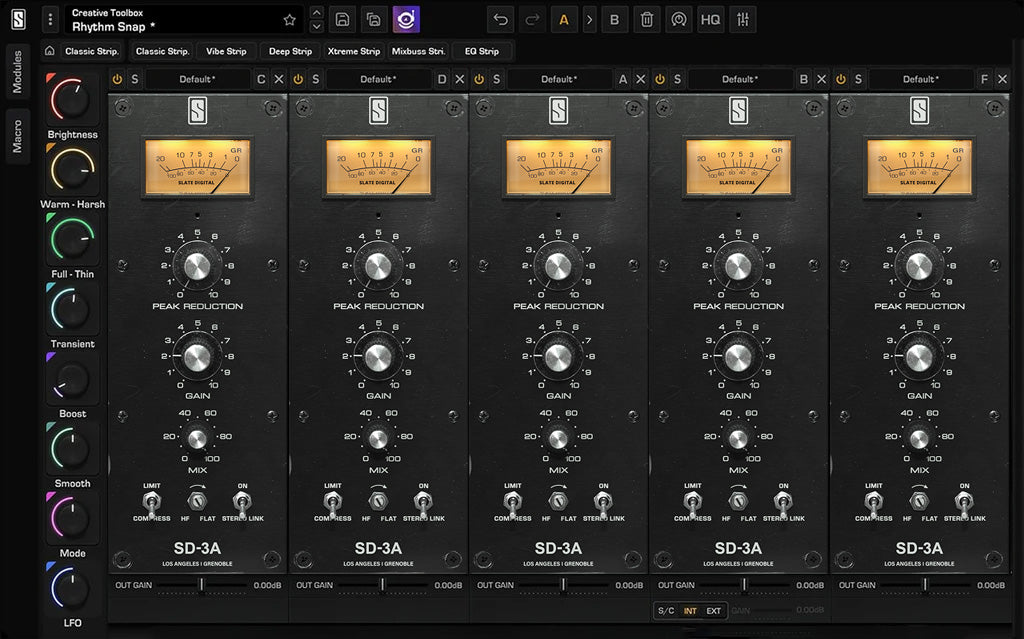Click the slot D letter button
This screenshot has height=639, width=1024.
(x=442, y=79)
